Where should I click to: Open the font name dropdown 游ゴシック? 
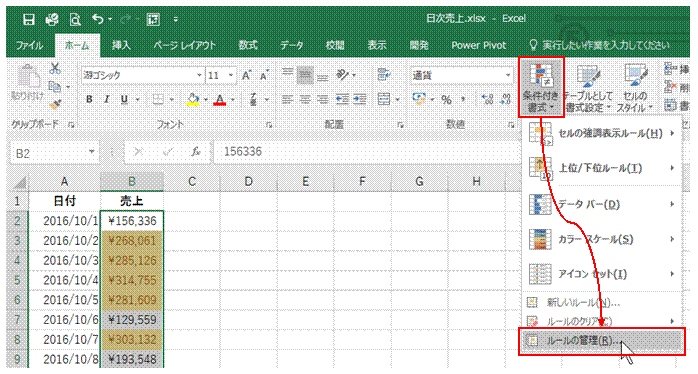[199, 75]
